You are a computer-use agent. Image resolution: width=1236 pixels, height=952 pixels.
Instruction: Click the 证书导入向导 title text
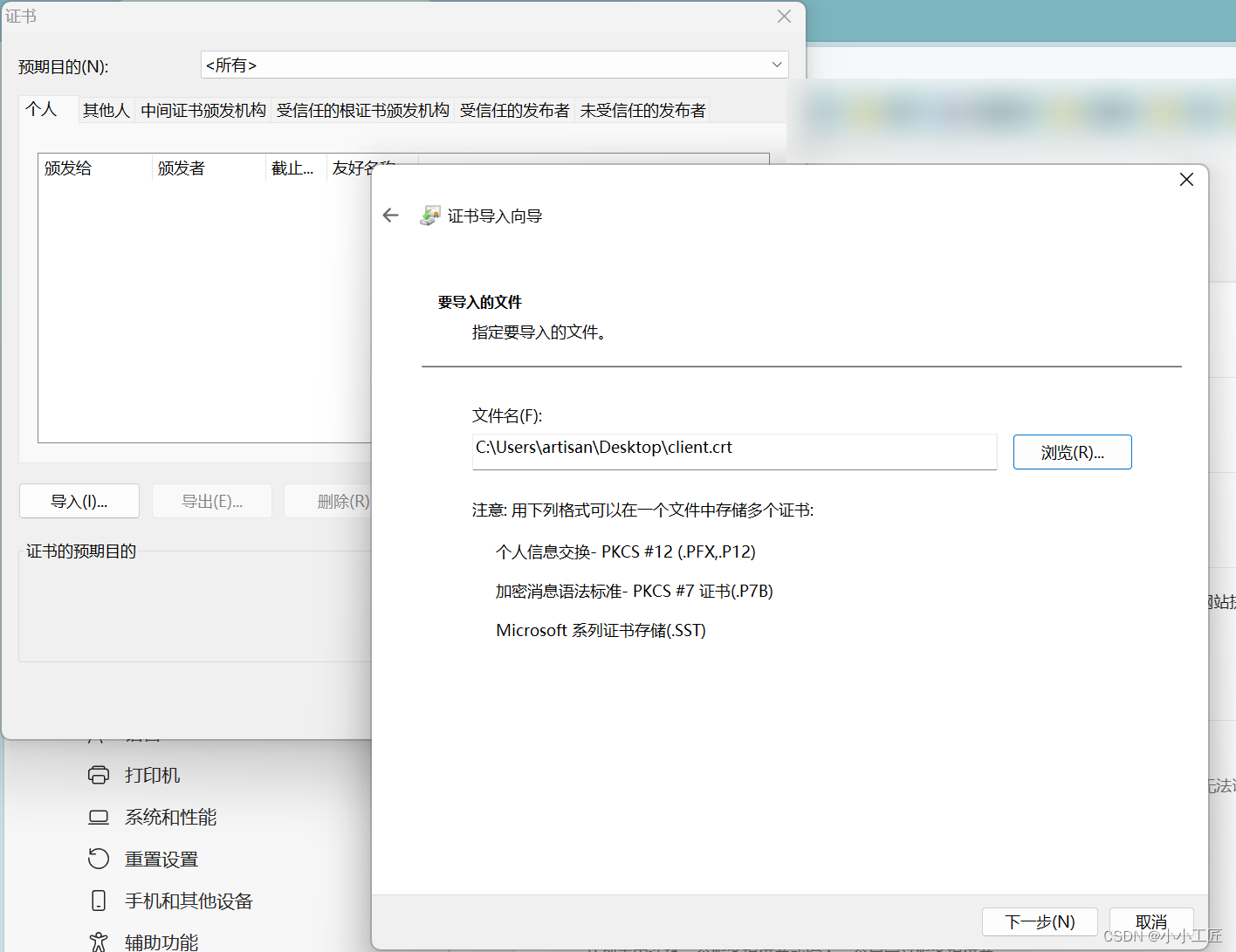point(495,216)
